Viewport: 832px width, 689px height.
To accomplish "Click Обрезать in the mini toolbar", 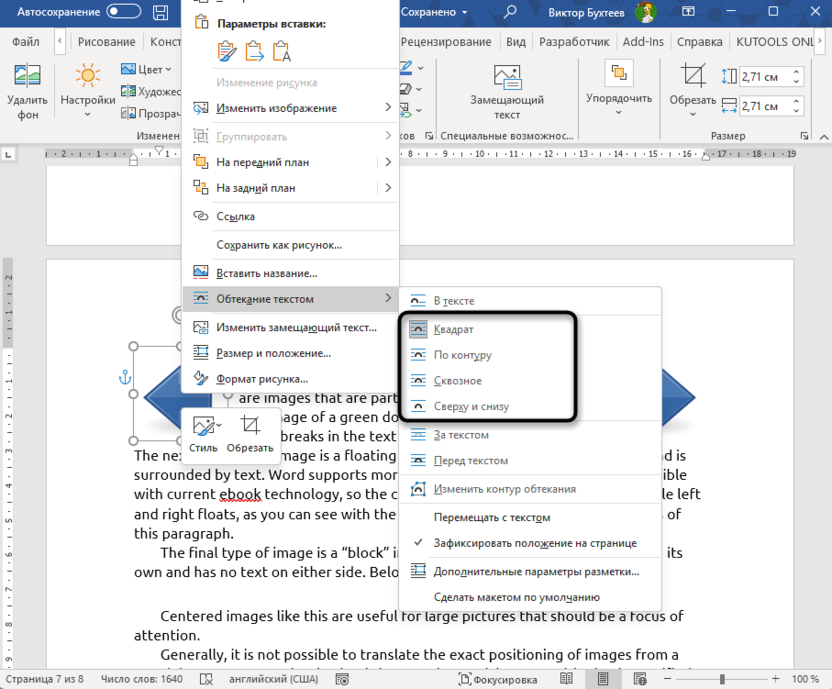I will (250, 434).
